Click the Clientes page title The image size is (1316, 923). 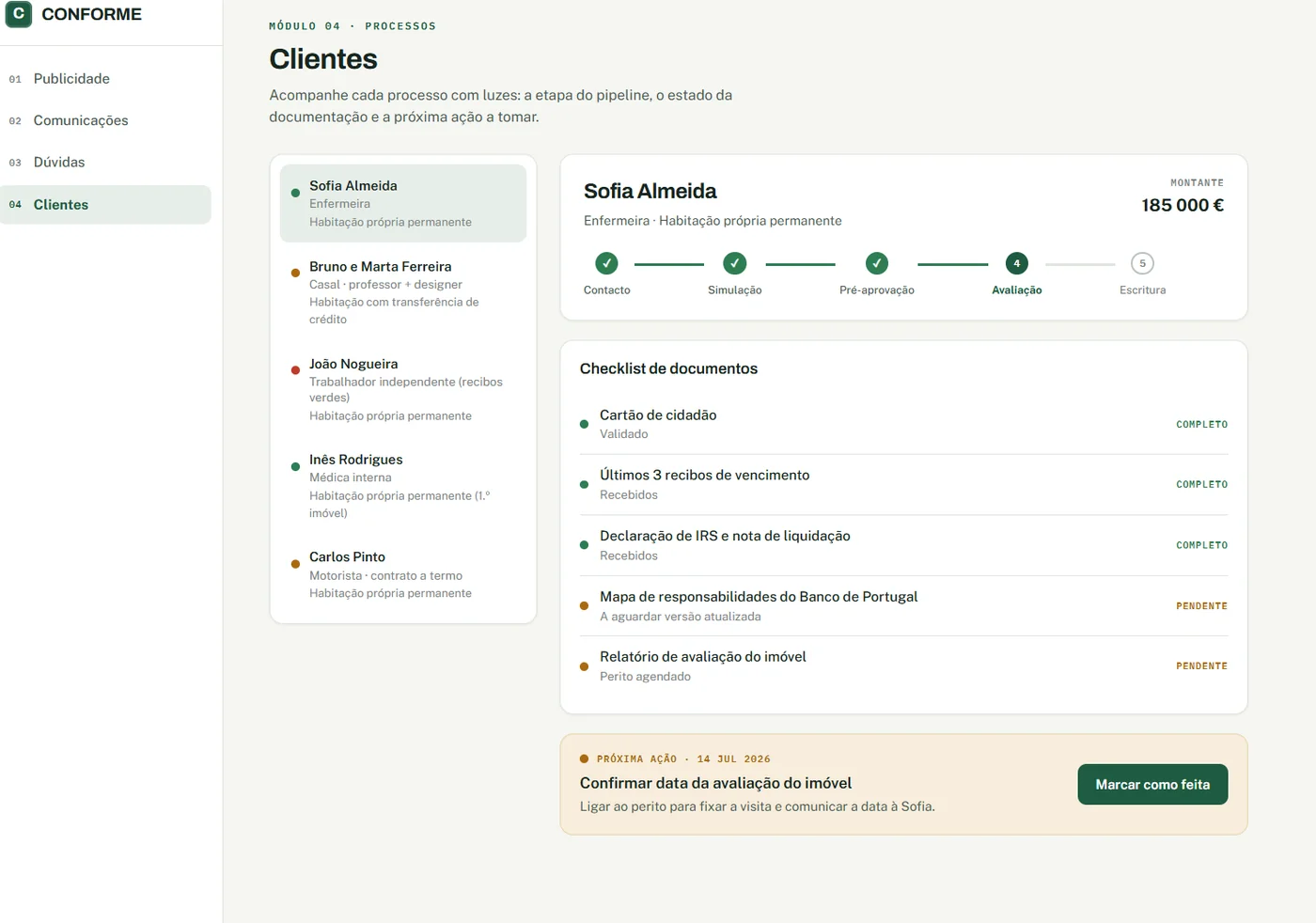323,59
